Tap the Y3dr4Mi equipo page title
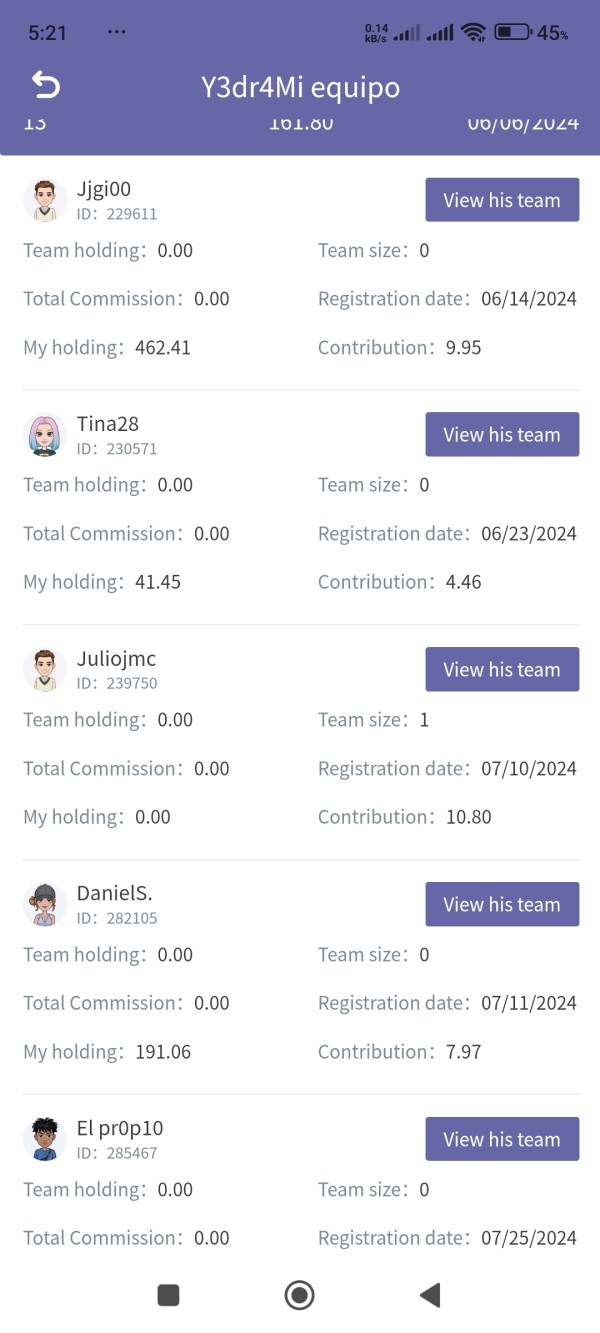 point(300,87)
